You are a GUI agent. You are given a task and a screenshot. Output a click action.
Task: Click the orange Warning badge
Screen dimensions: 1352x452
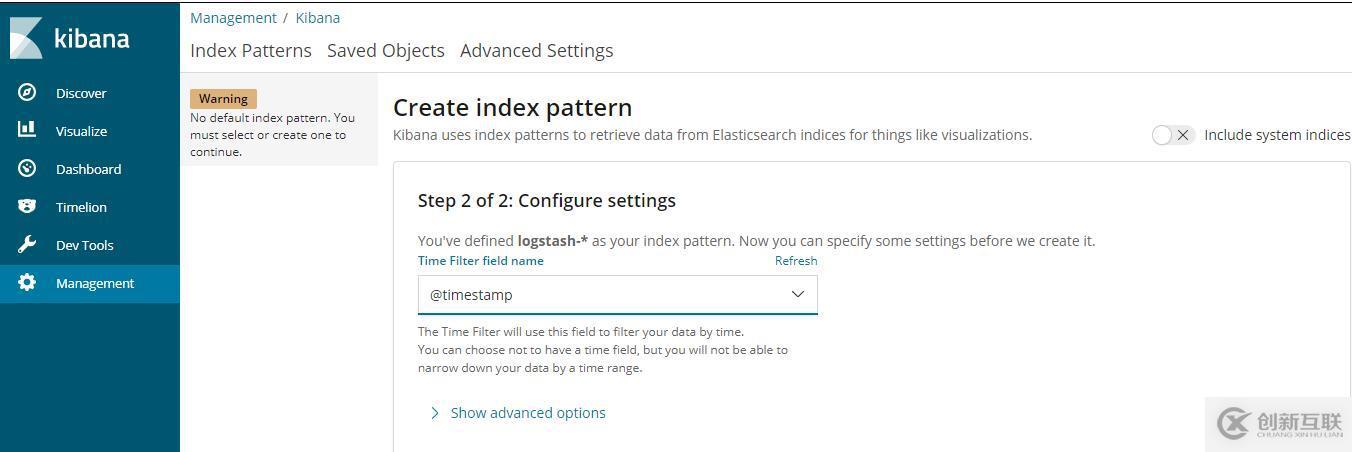pos(223,99)
